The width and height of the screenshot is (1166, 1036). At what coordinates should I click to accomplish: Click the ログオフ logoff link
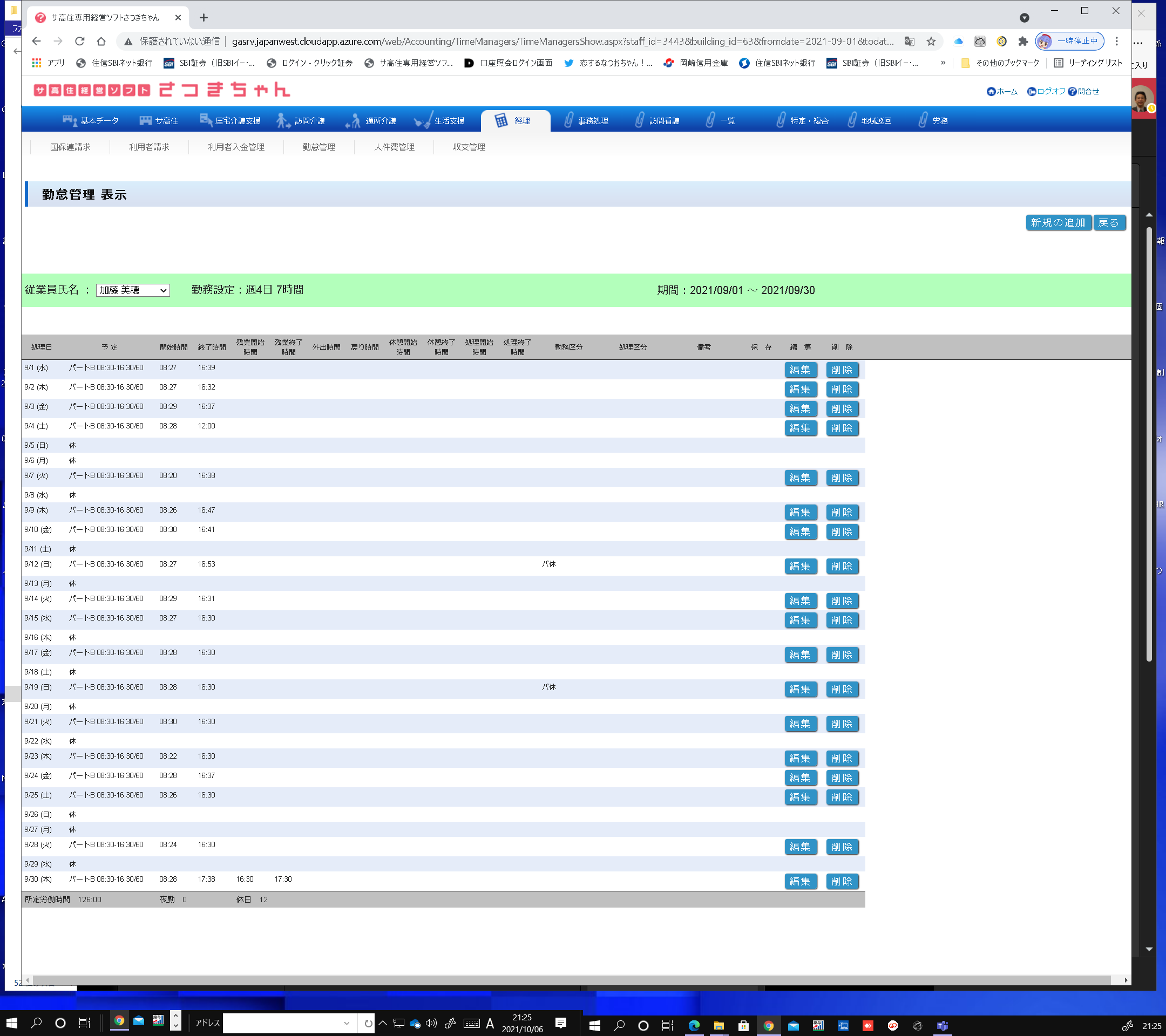tap(1046, 91)
